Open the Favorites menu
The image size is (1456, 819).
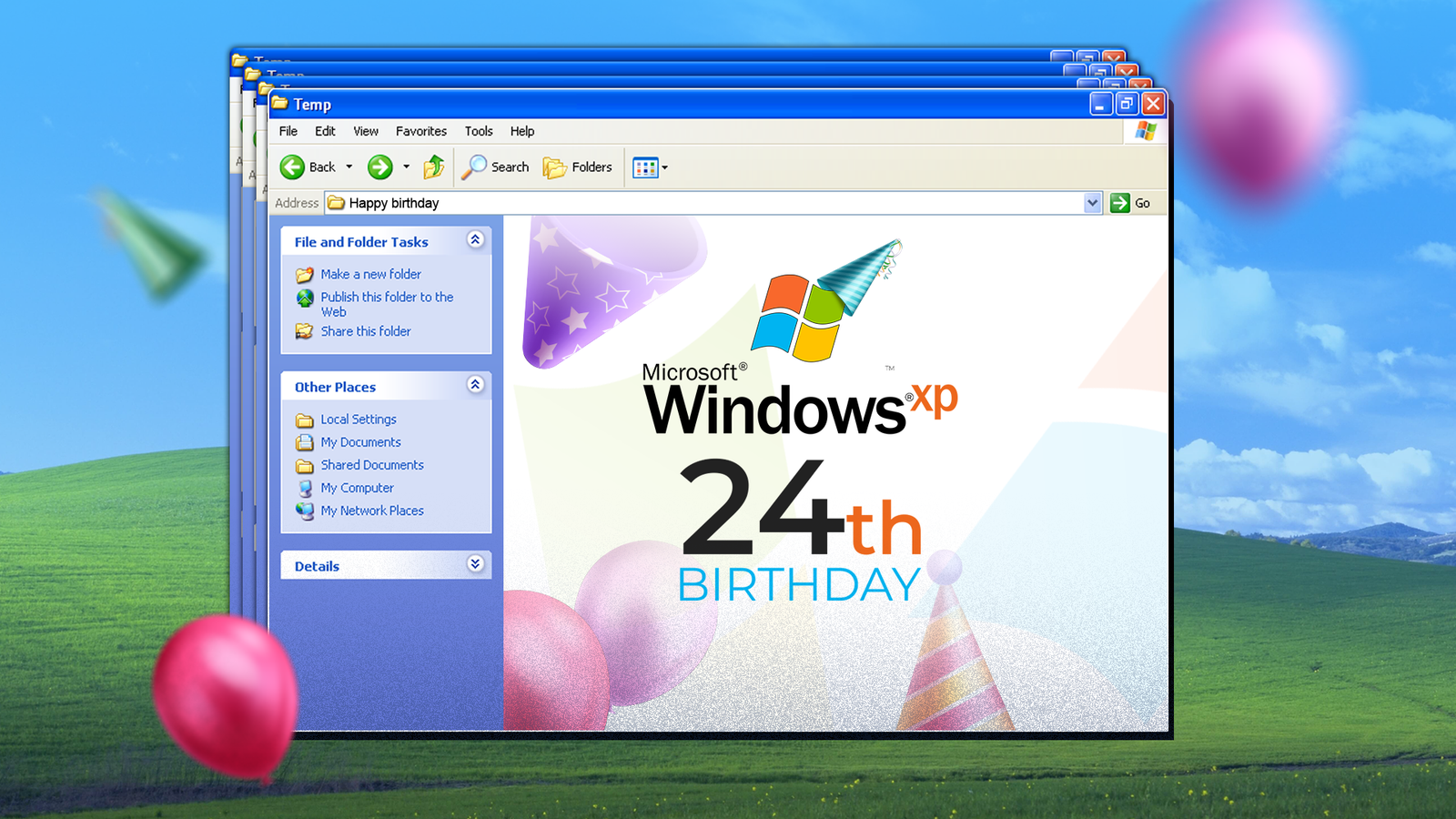click(421, 131)
